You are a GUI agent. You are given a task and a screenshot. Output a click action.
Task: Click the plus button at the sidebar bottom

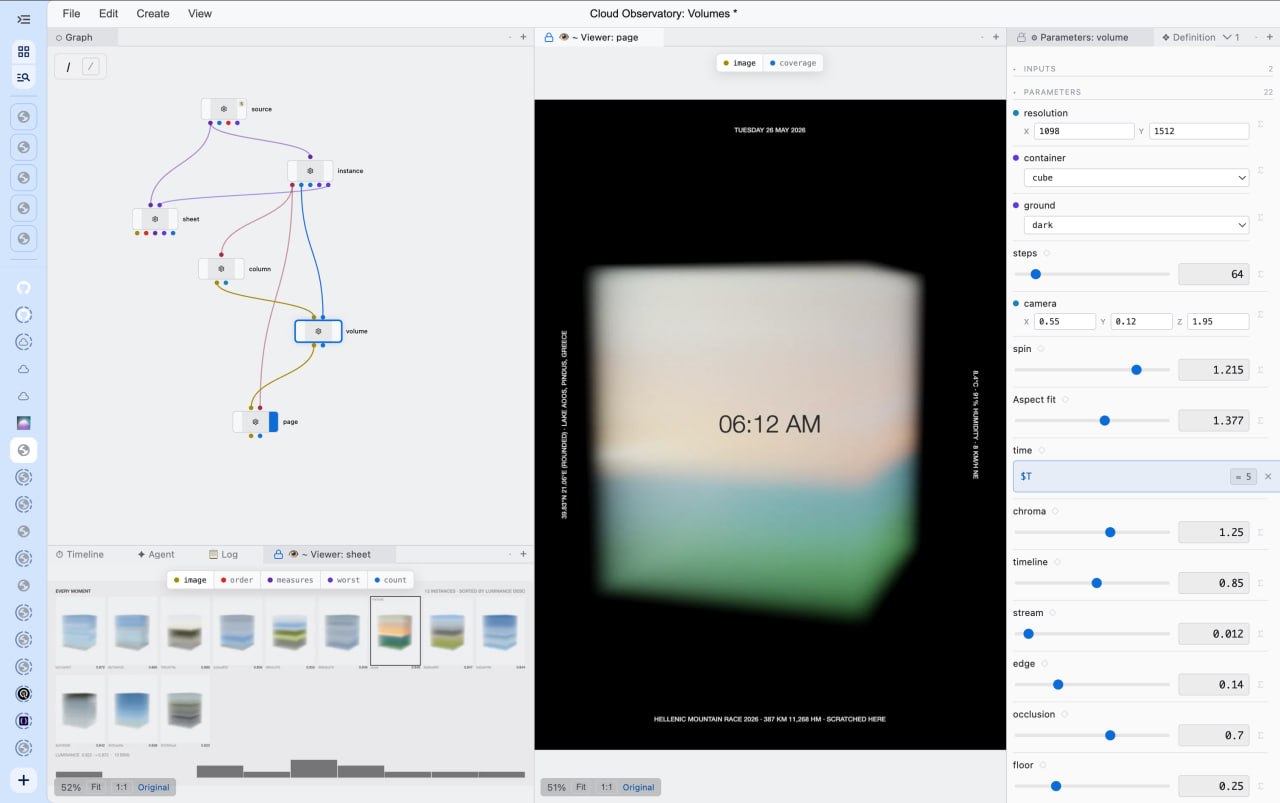tap(23, 780)
